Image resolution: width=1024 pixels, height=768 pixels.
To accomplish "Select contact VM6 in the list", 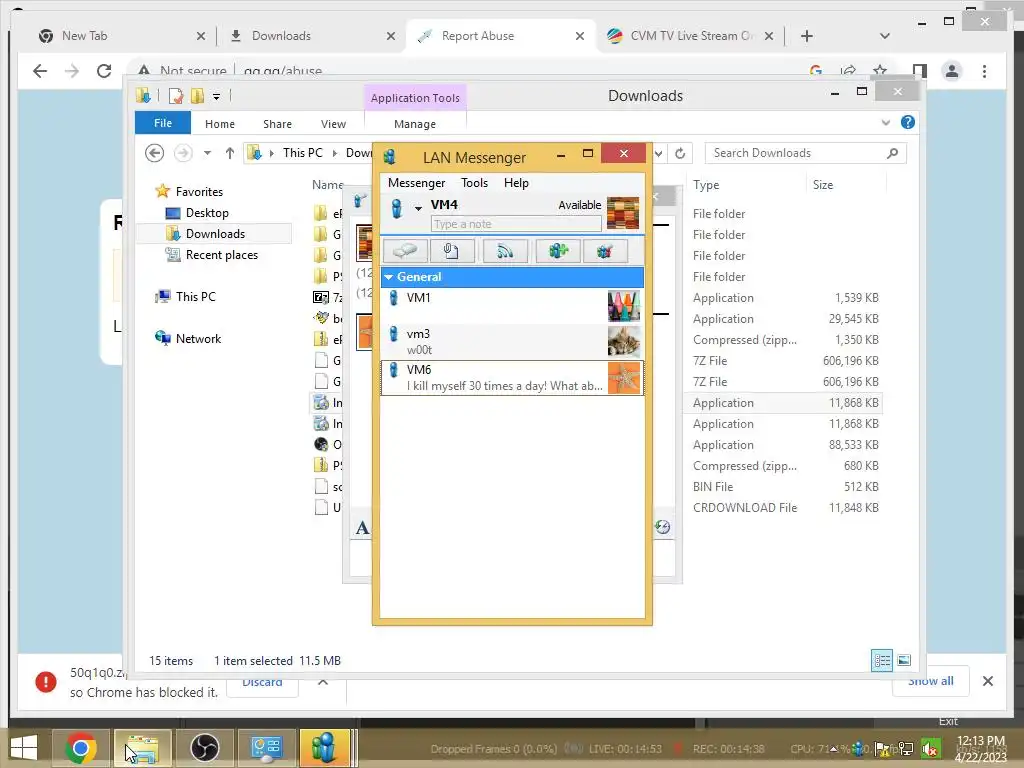I will (x=512, y=377).
